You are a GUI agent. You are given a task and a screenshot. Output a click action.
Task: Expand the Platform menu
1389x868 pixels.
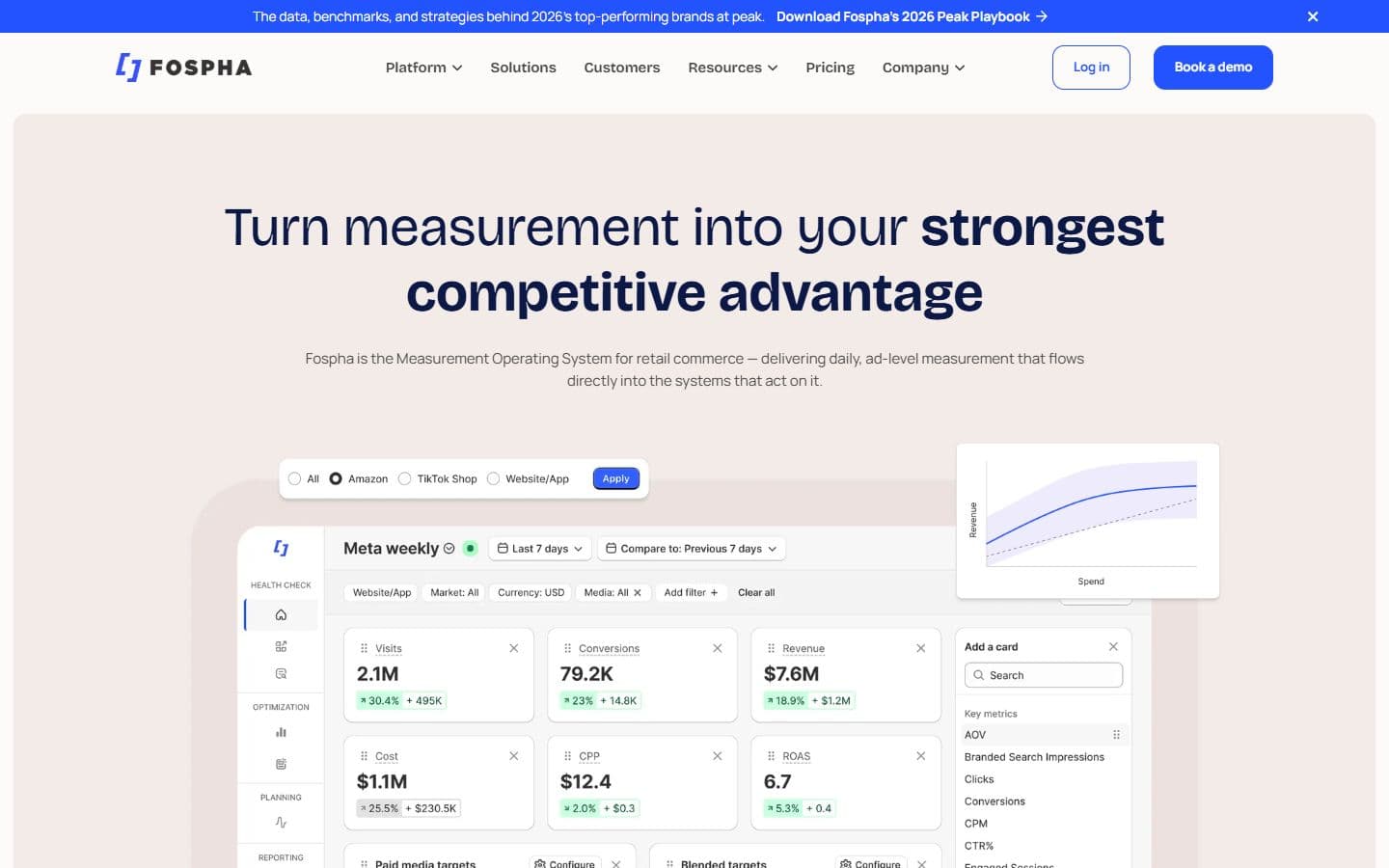click(423, 68)
